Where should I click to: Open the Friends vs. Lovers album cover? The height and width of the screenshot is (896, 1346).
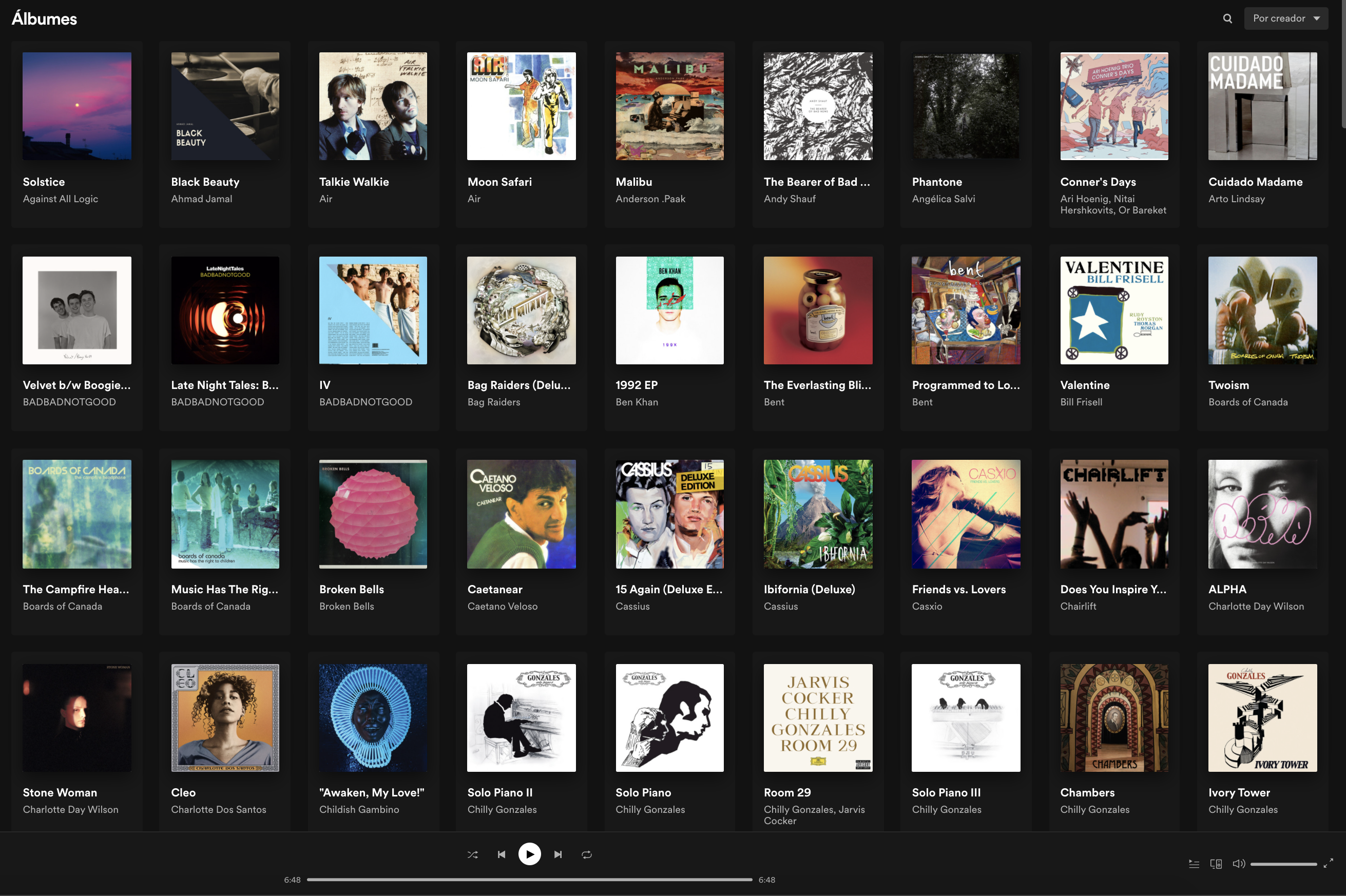tap(966, 514)
